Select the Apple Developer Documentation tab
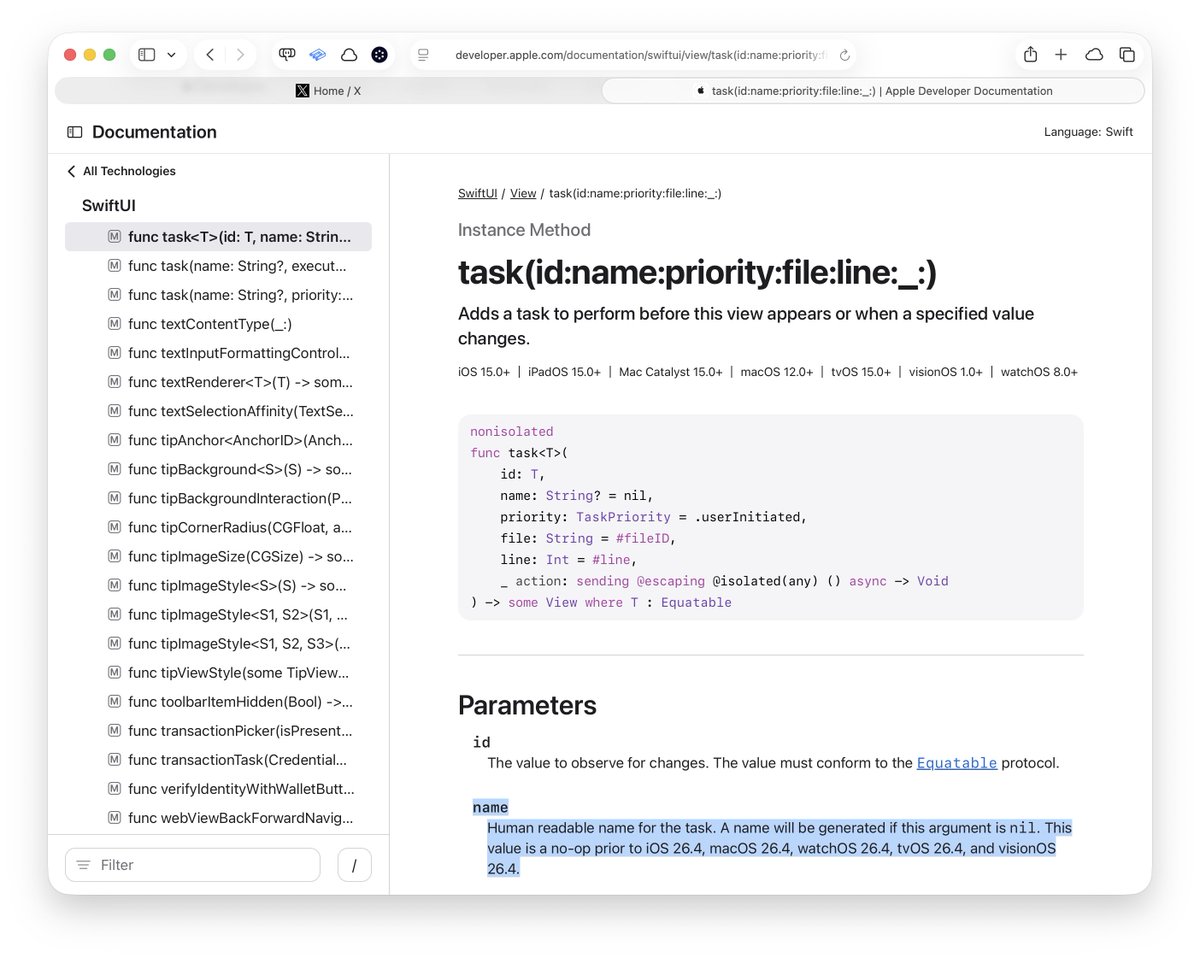 [x=872, y=91]
